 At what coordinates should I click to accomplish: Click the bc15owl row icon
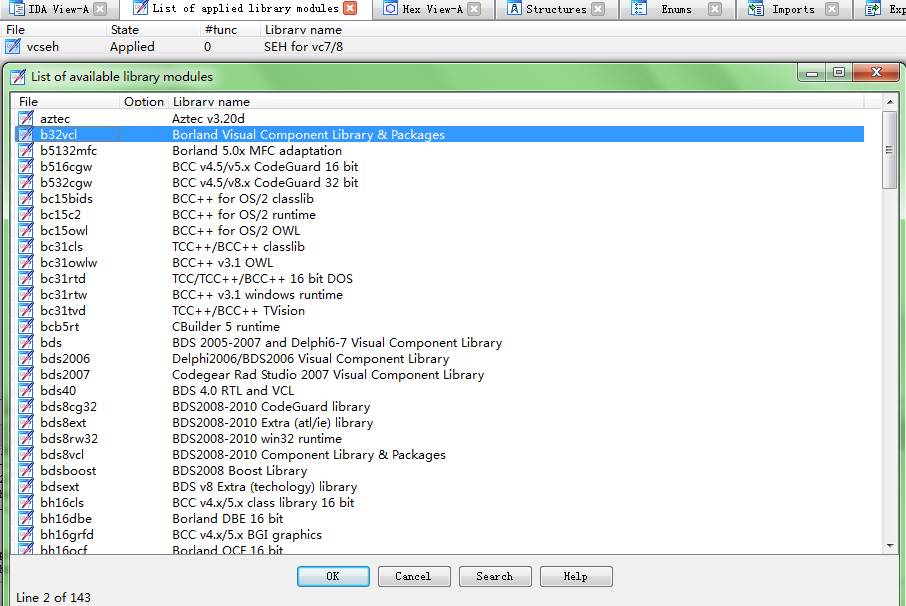25,230
